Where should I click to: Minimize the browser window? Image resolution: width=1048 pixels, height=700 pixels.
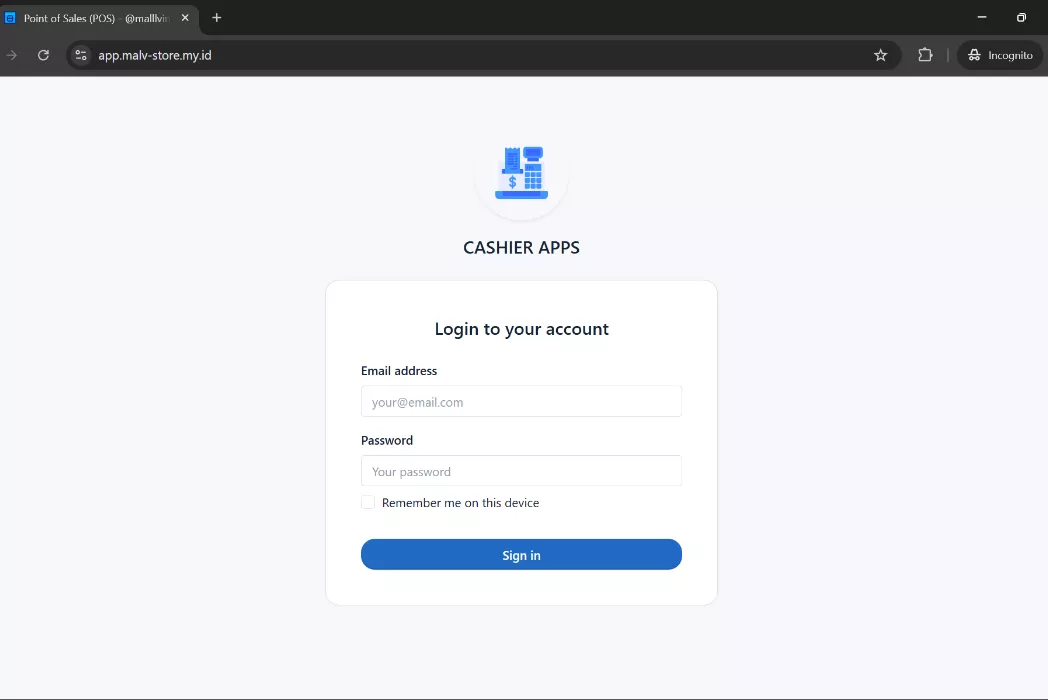pyautogui.click(x=982, y=17)
